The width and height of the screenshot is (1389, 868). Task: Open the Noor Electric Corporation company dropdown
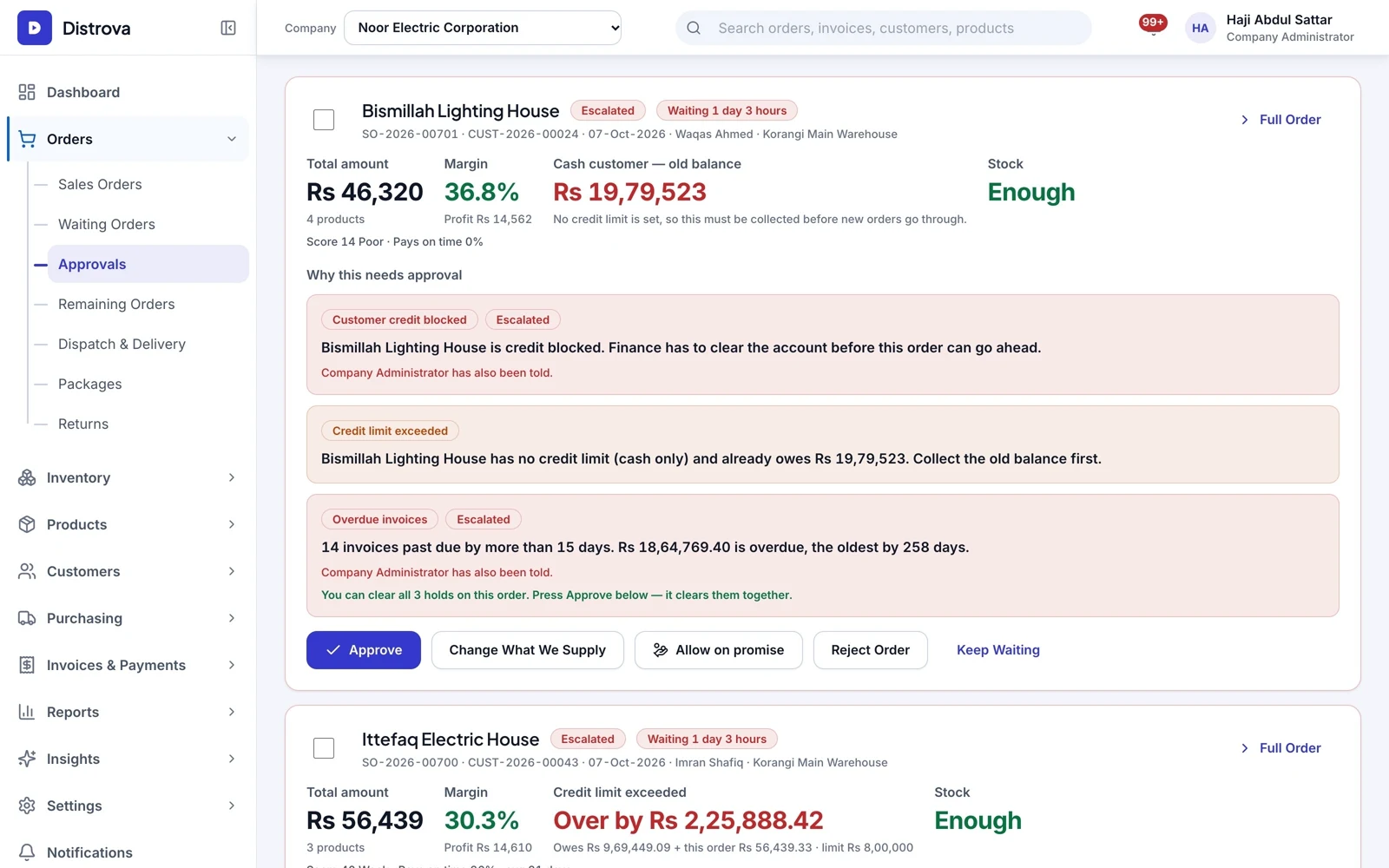click(483, 28)
